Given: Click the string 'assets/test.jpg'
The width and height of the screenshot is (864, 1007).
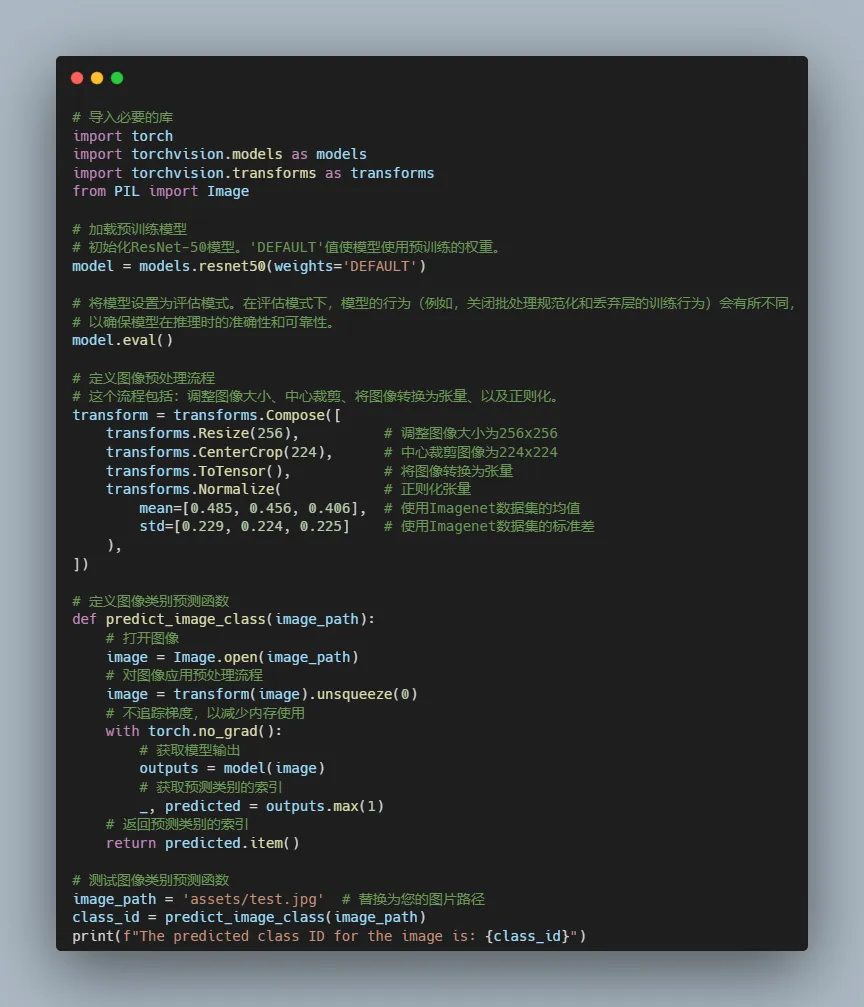Looking at the screenshot, I should [253, 899].
